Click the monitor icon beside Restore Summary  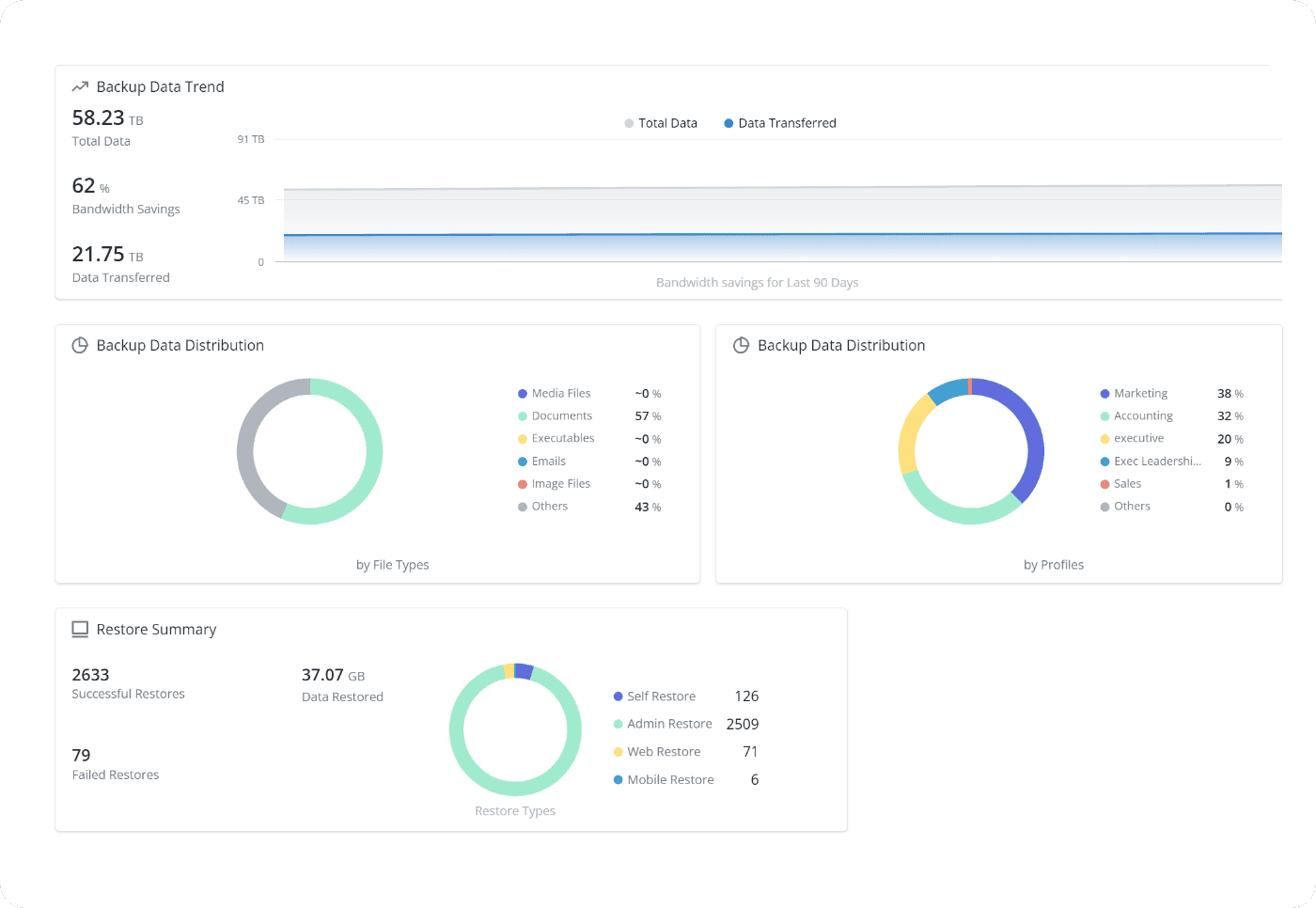[80, 629]
